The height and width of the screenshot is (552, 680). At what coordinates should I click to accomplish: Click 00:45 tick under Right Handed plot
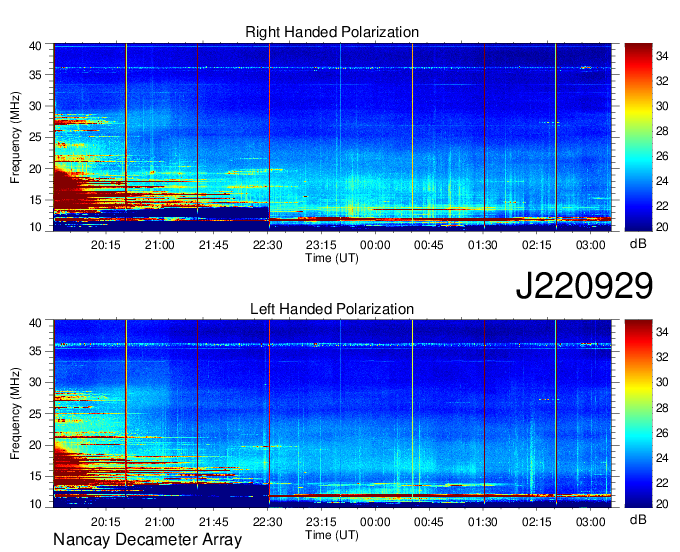tap(429, 245)
